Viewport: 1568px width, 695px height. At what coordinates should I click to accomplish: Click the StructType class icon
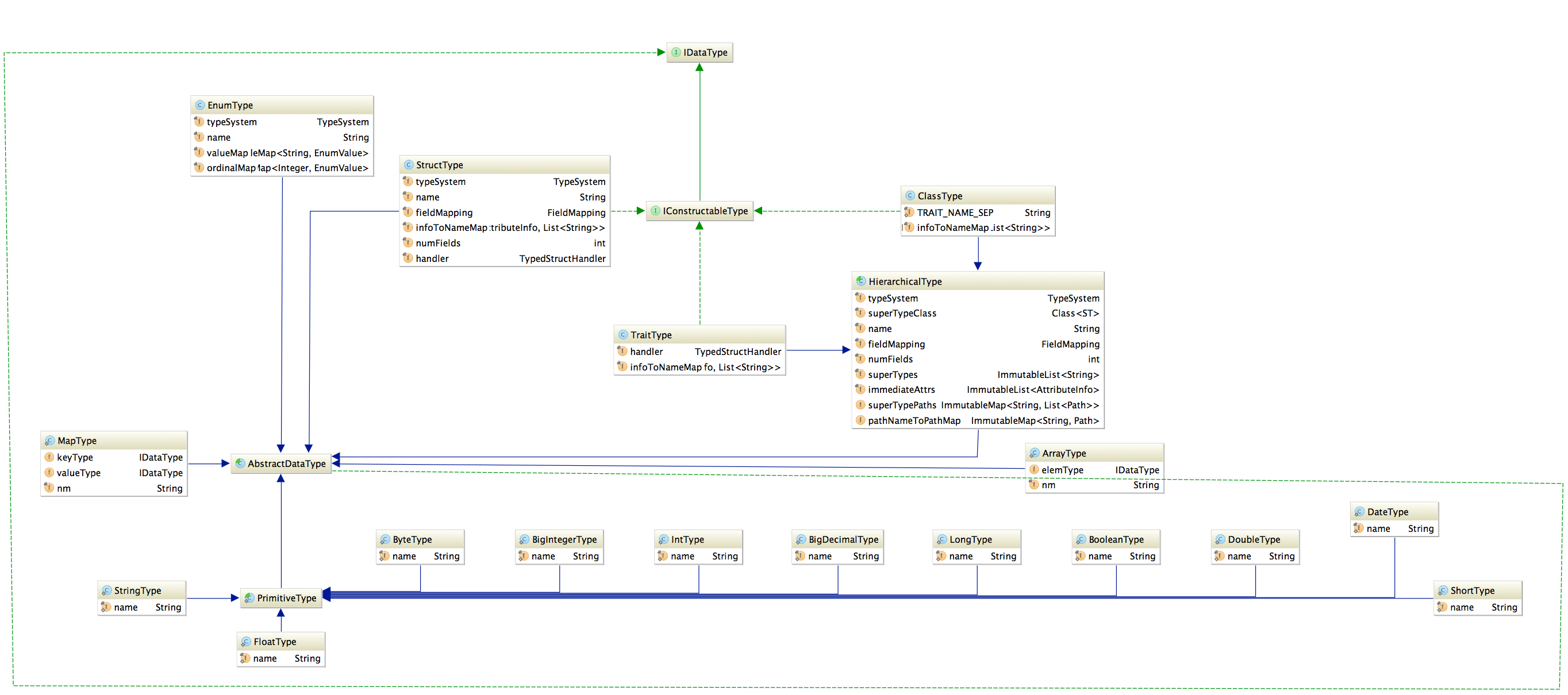click(409, 165)
